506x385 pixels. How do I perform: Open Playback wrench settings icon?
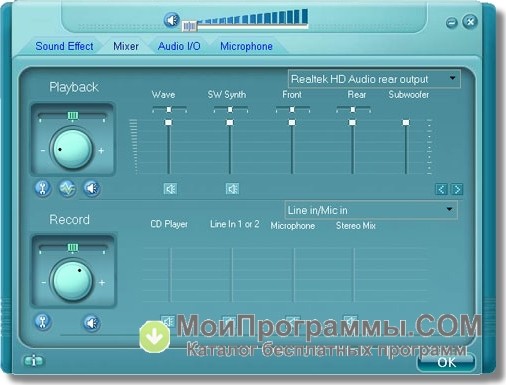pos(43,188)
